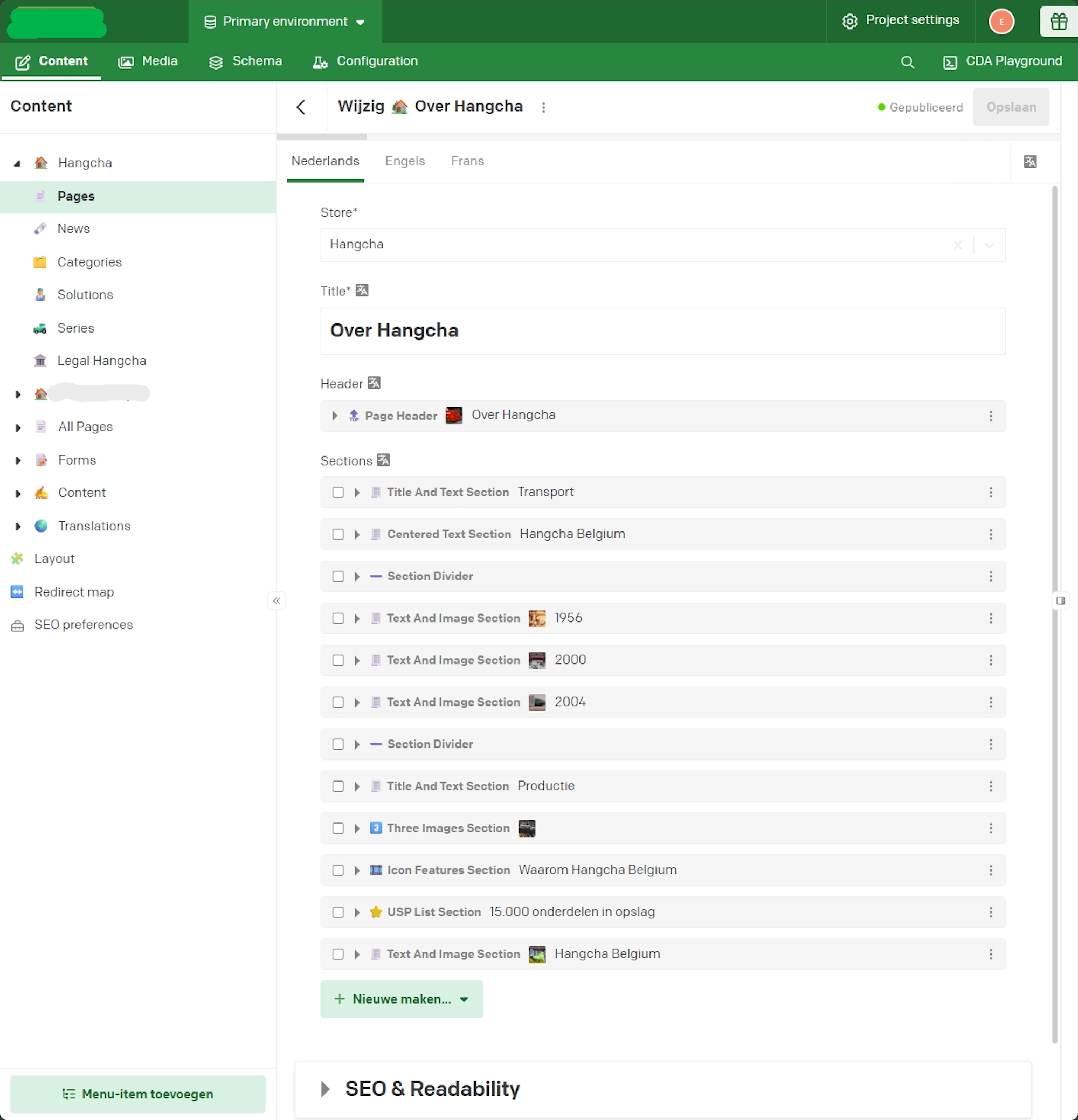Click the search magnifier icon
Viewport: 1078px width, 1120px height.
pos(907,62)
